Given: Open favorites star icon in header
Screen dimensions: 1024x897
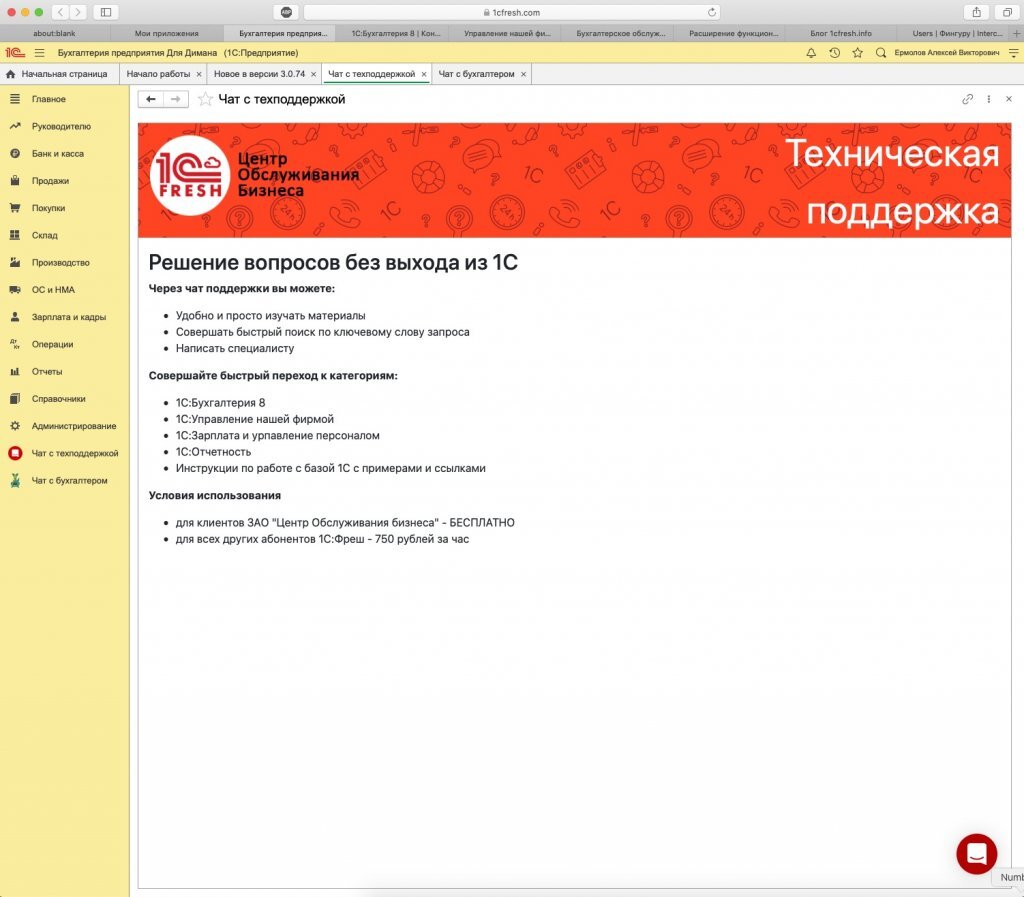Looking at the screenshot, I should [857, 53].
